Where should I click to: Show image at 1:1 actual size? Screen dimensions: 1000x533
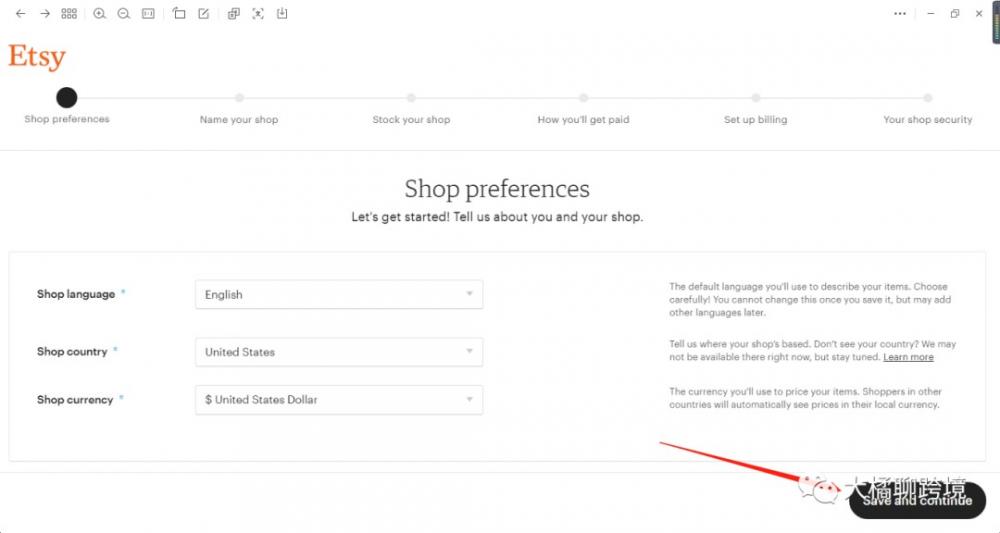click(148, 13)
